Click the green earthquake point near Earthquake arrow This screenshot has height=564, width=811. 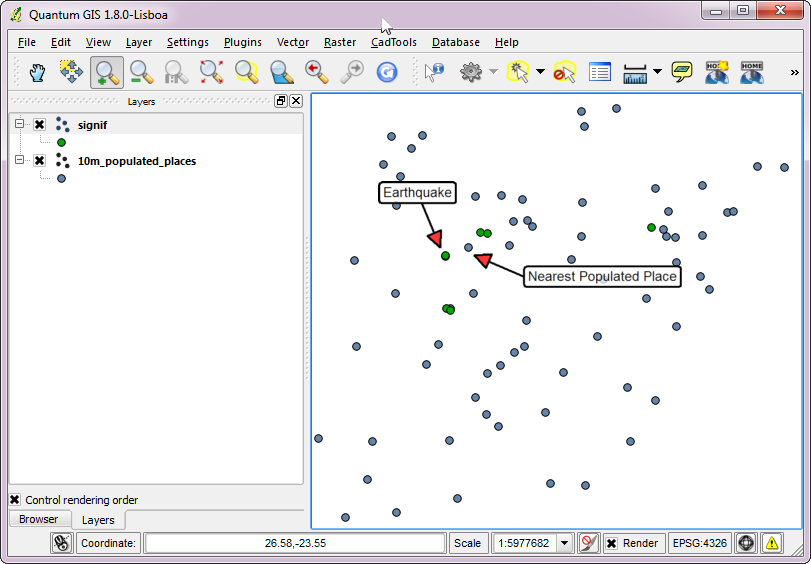click(x=445, y=256)
